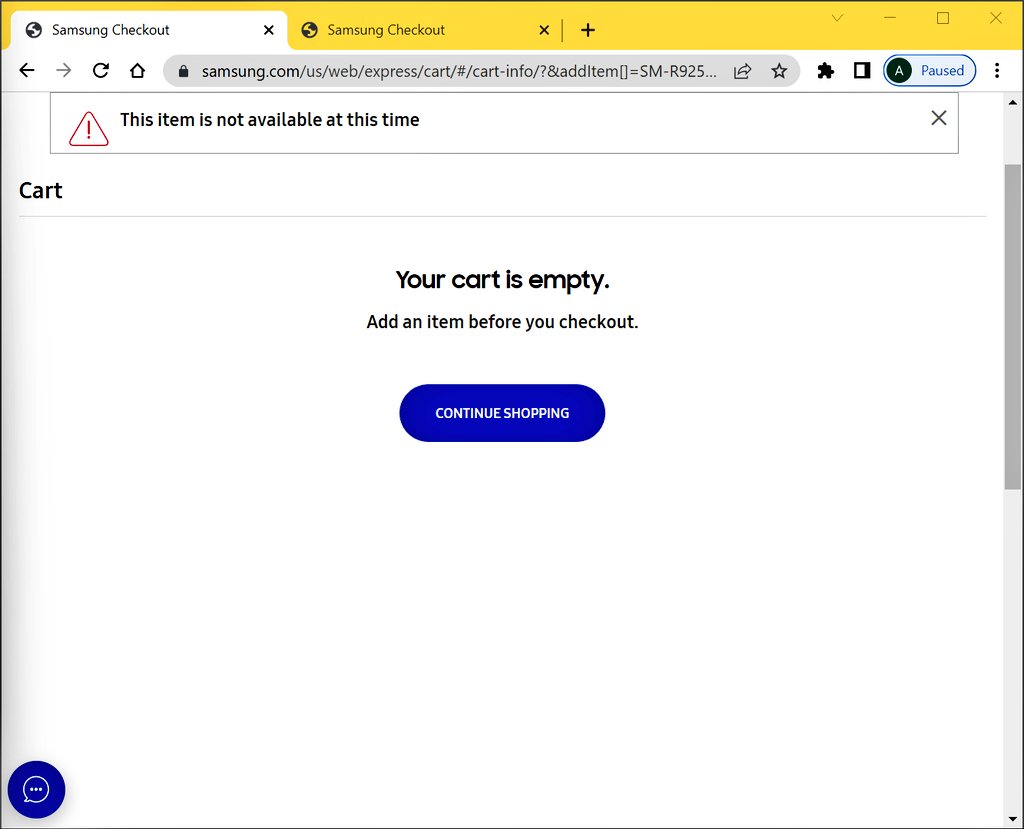The height and width of the screenshot is (829, 1024).
Task: Click the 'Your cart is empty.' heading
Action: click(x=502, y=280)
